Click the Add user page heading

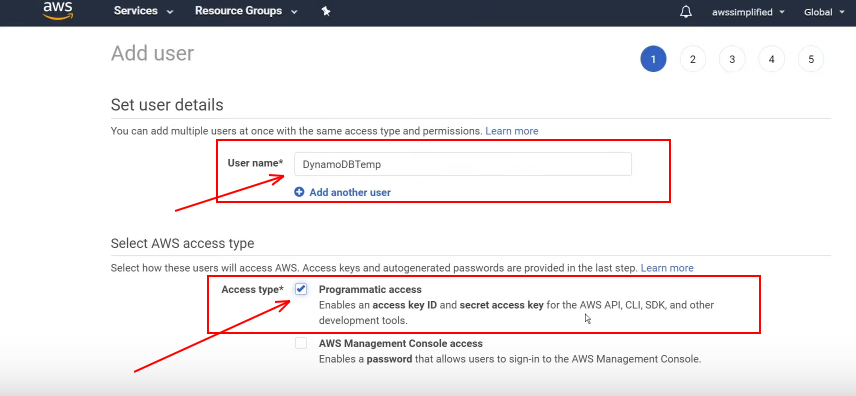pos(152,54)
